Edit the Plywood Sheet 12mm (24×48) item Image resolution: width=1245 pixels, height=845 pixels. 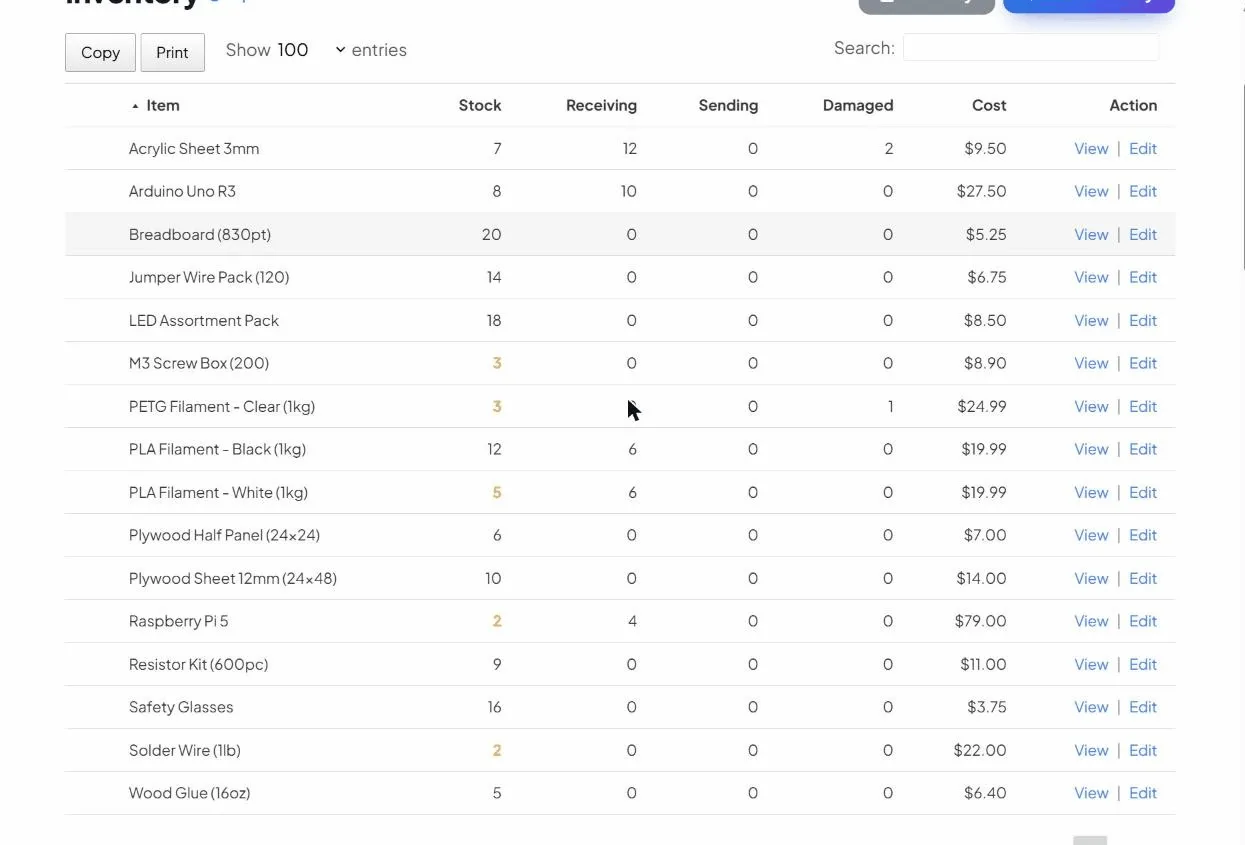click(1143, 578)
